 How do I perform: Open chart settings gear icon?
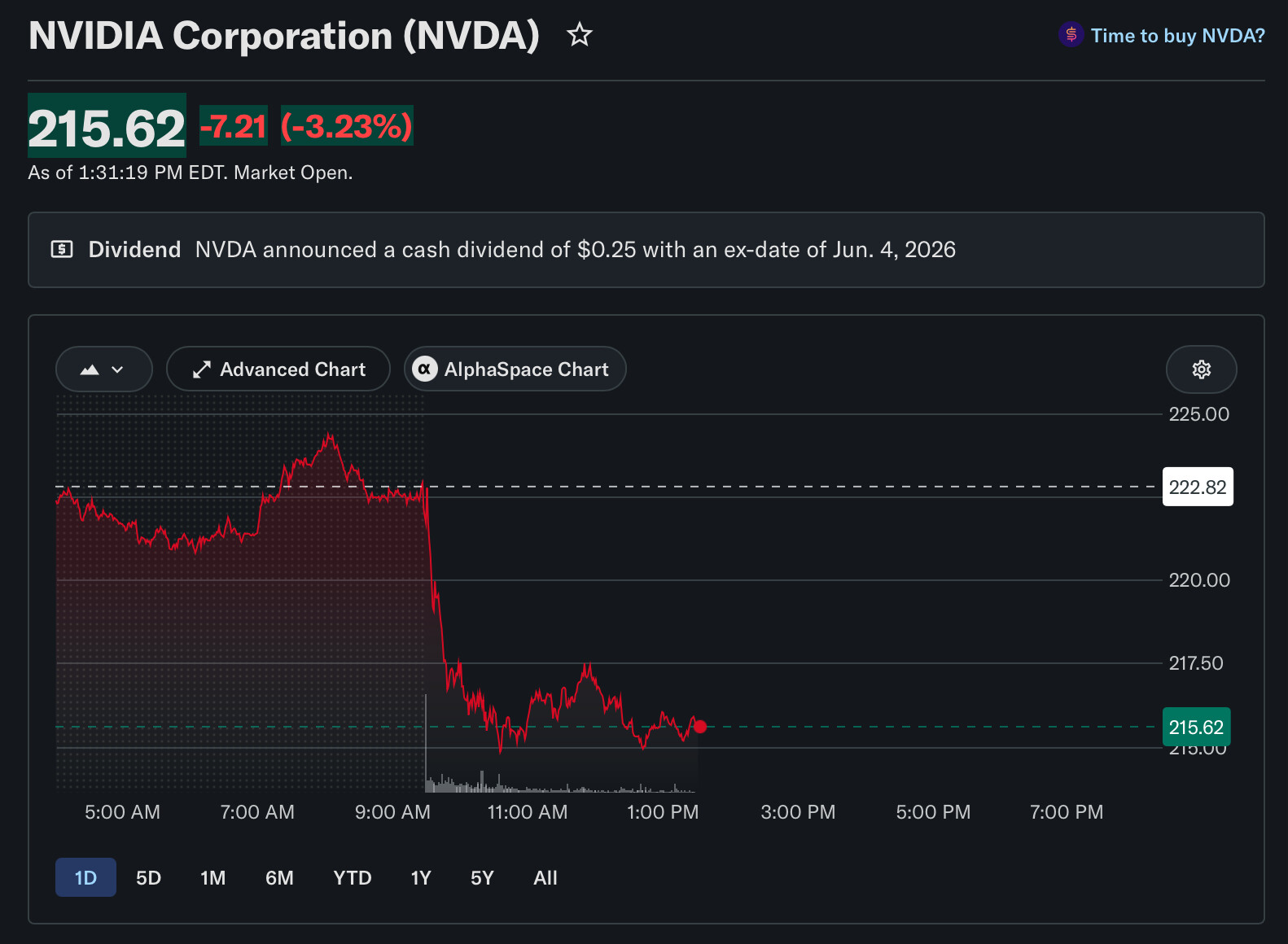coord(1202,369)
